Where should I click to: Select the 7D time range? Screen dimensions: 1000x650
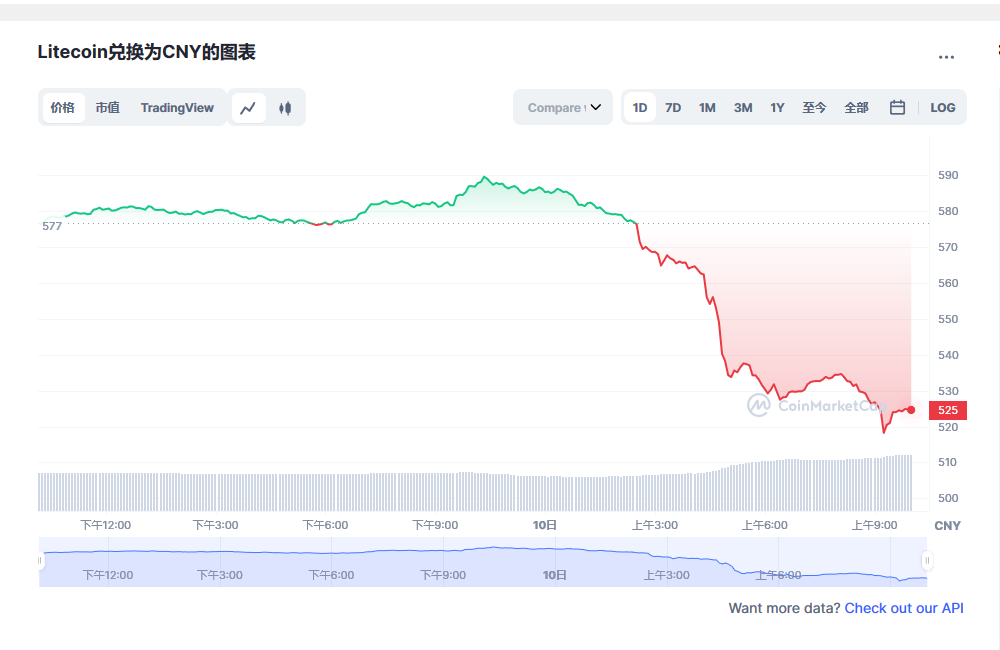click(x=672, y=107)
